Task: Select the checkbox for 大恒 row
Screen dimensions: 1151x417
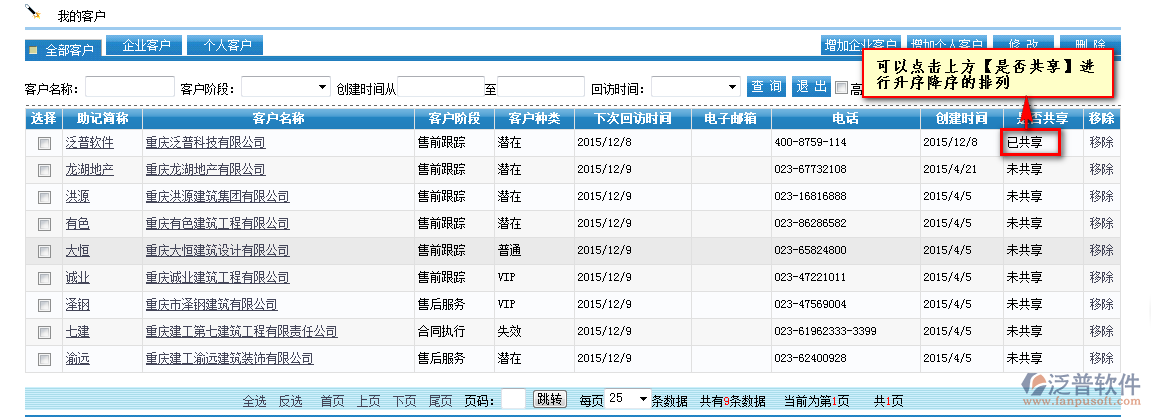Action: pyautogui.click(x=44, y=251)
